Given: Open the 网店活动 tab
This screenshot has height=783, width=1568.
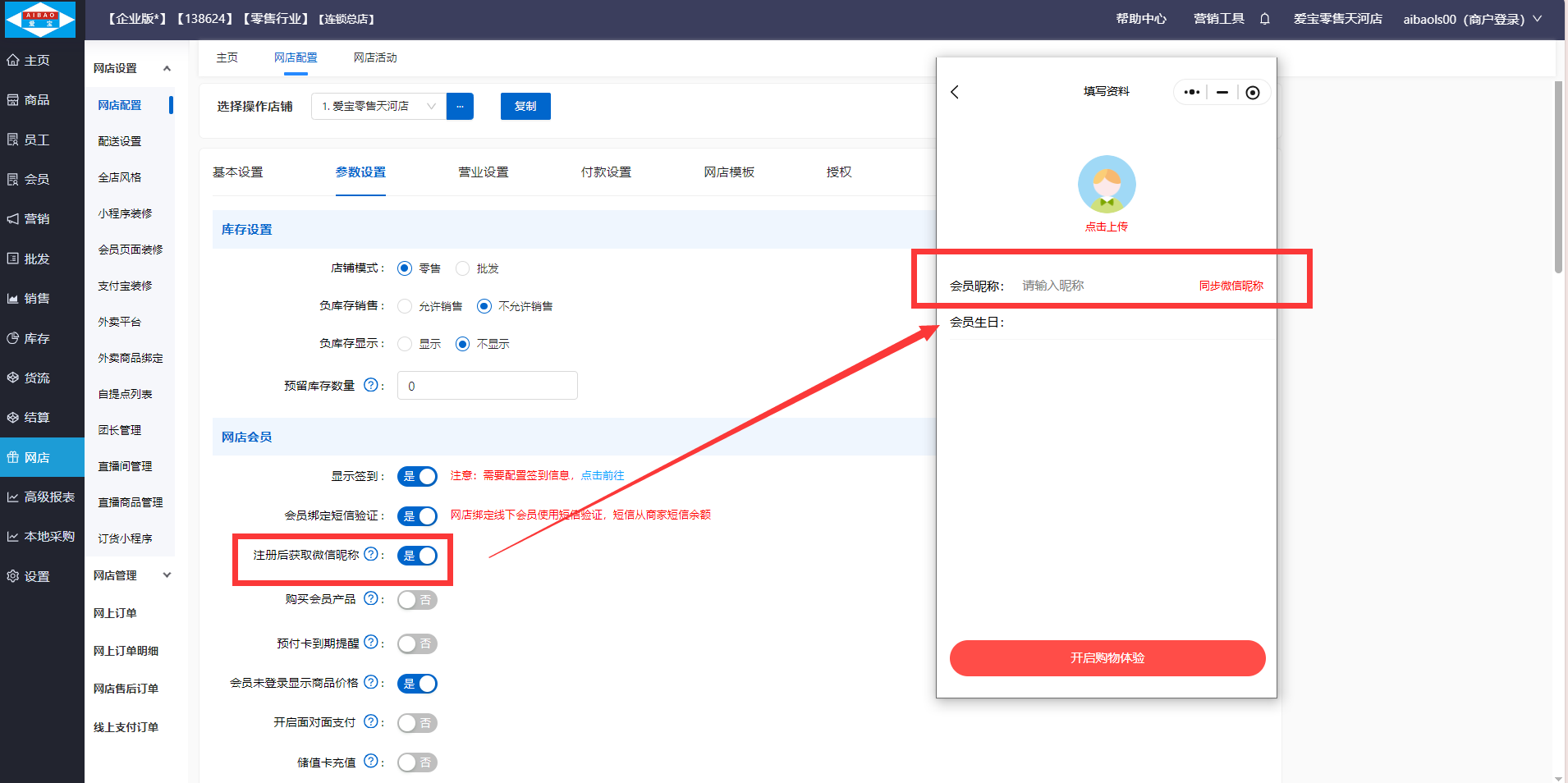Looking at the screenshot, I should pyautogui.click(x=375, y=57).
